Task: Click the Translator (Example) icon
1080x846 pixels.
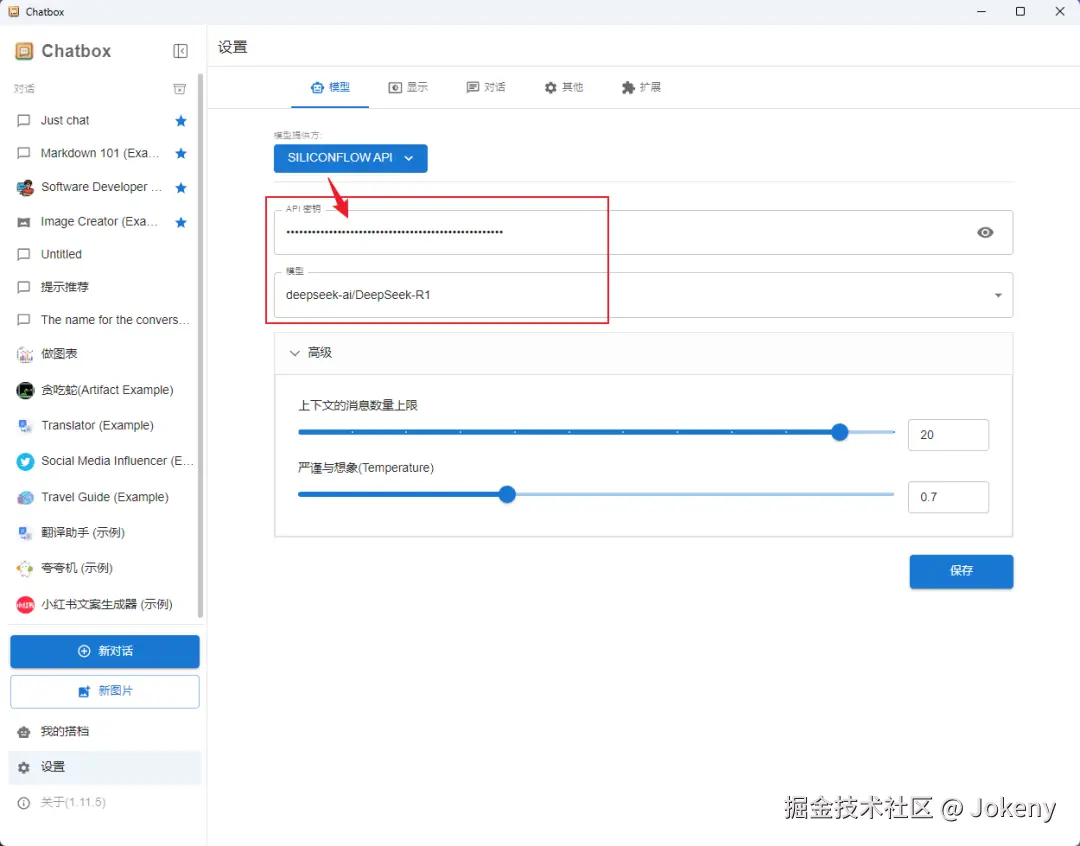Action: (x=25, y=426)
